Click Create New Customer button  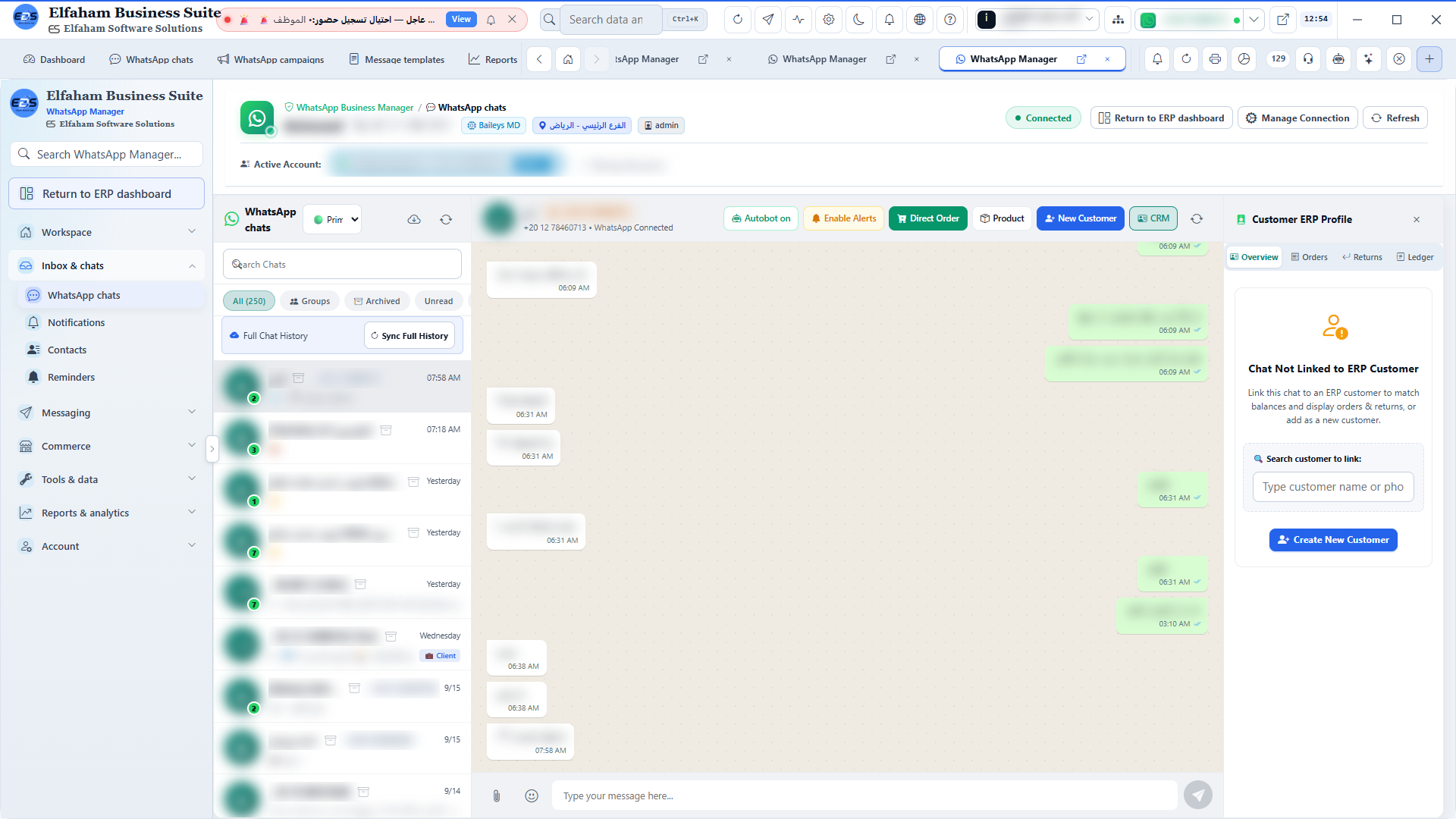pyautogui.click(x=1333, y=540)
